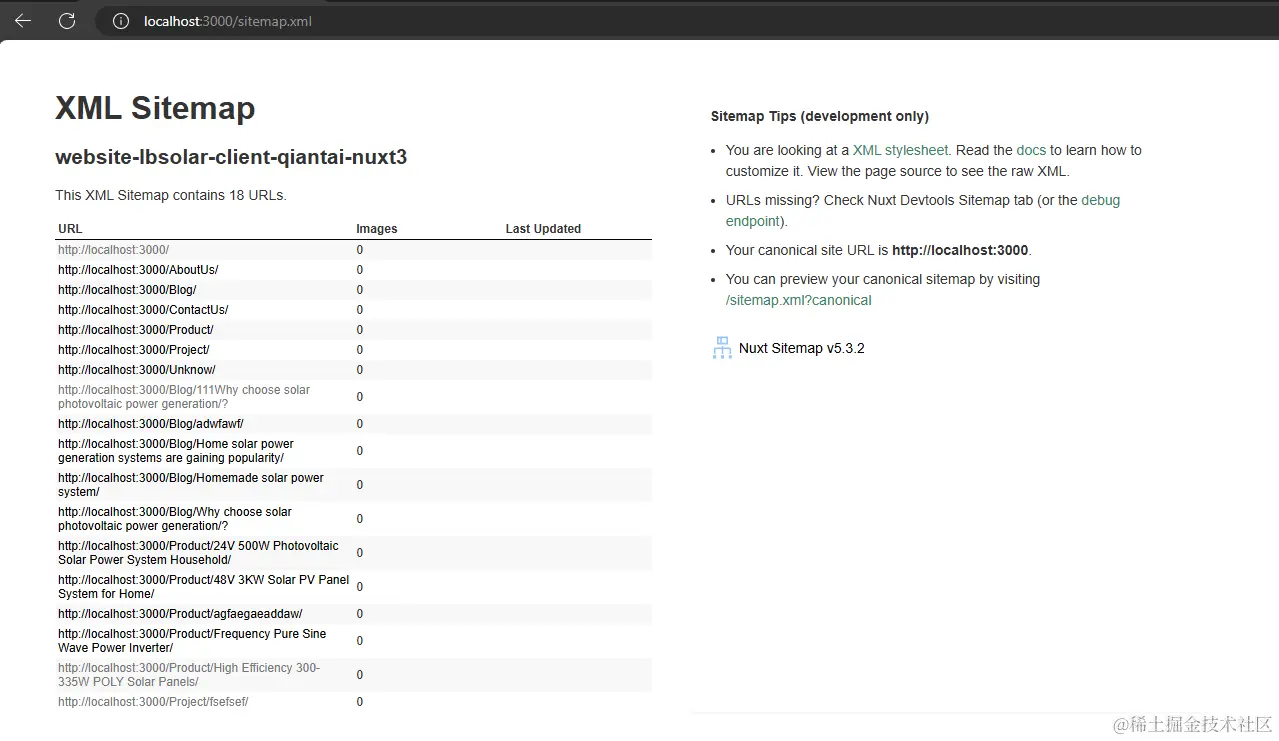
Task: Visit the /sitemap.xml?canonical link
Action: pos(798,300)
